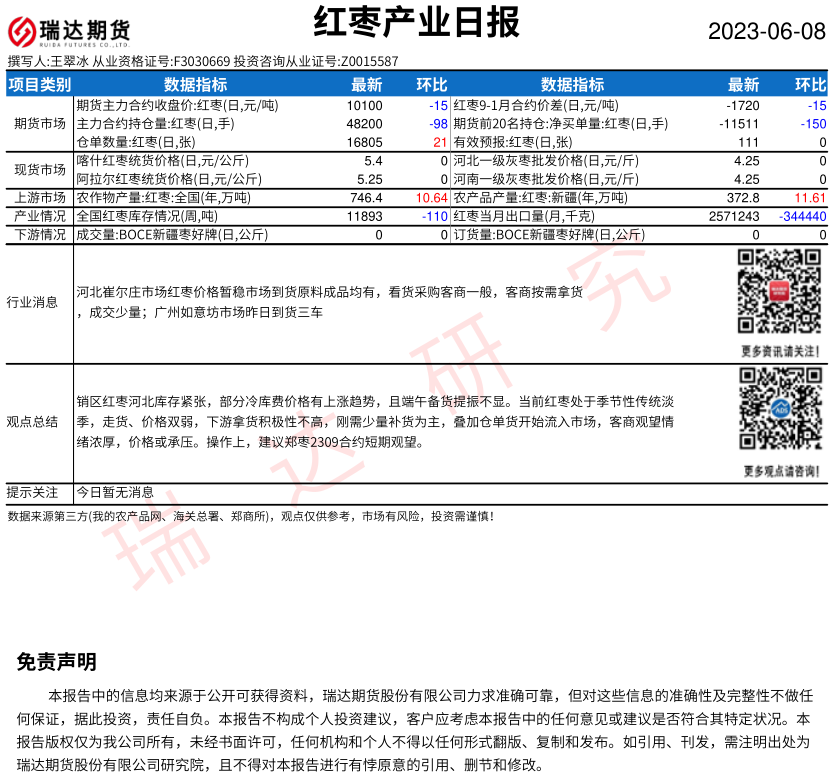Image resolution: width=833 pixels, height=776 pixels.
Task: Click the author line 撰写人:王翠冰
Action: [48, 62]
